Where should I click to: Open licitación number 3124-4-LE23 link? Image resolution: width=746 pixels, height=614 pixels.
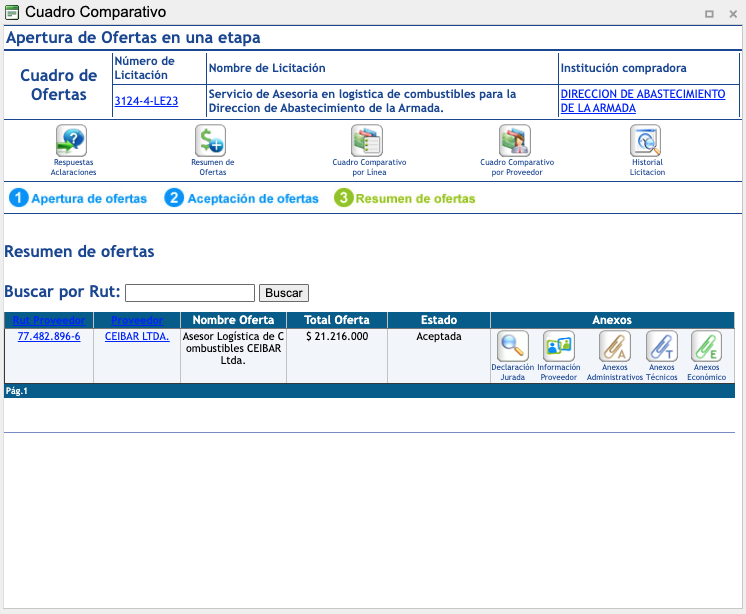(x=146, y=101)
